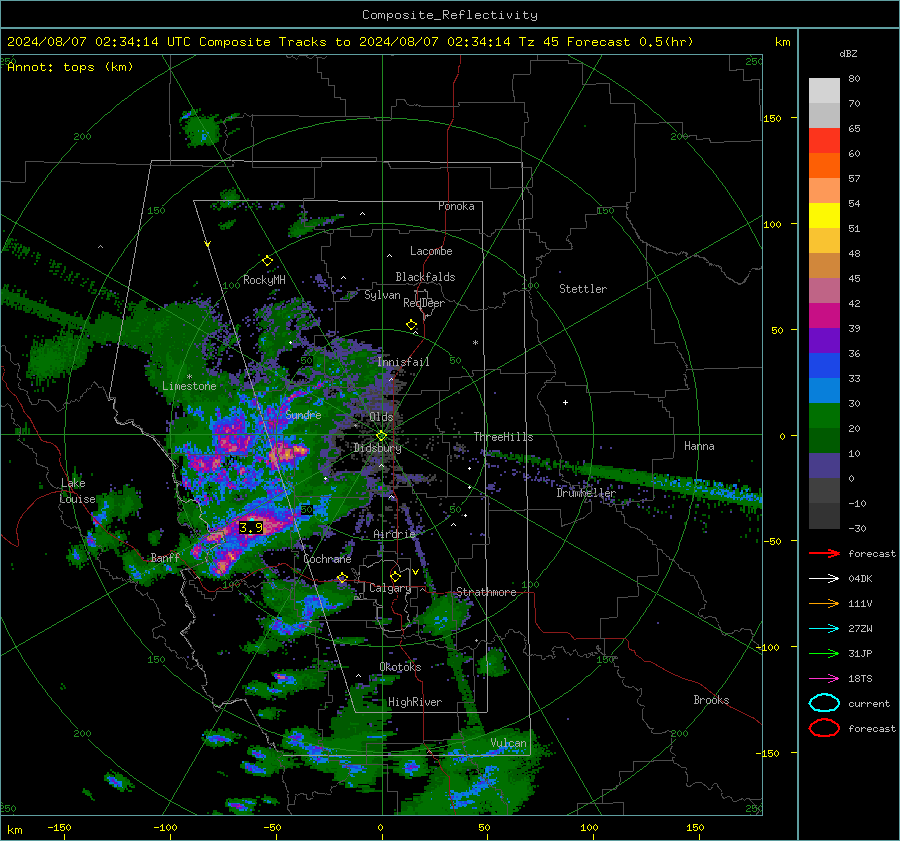The image size is (900, 841).
Task: Click the Banff town label
Action: 165,557
